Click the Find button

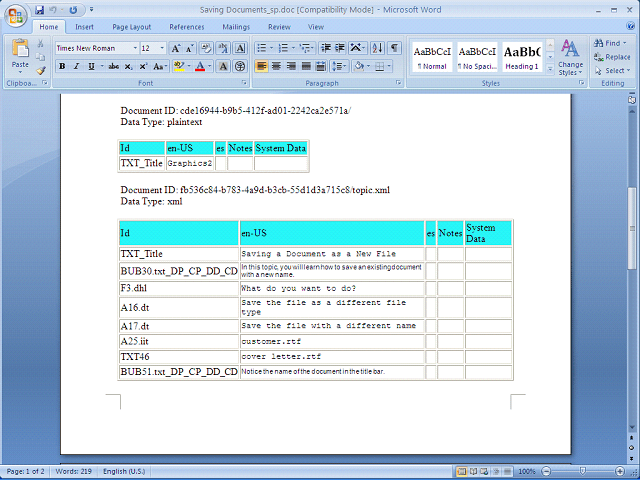[610, 43]
